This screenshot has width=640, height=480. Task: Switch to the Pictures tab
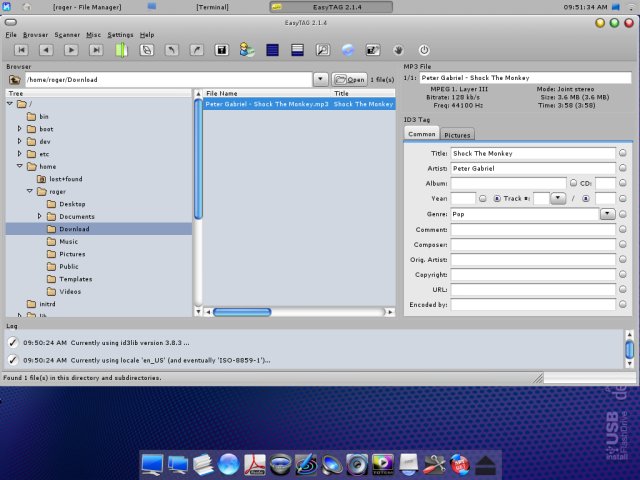457,134
